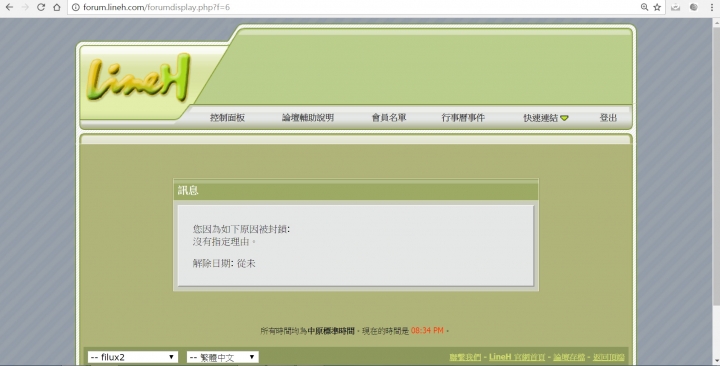Visit the LineH 官網首頁 link
Screen dimensions: 720x366
(517, 357)
